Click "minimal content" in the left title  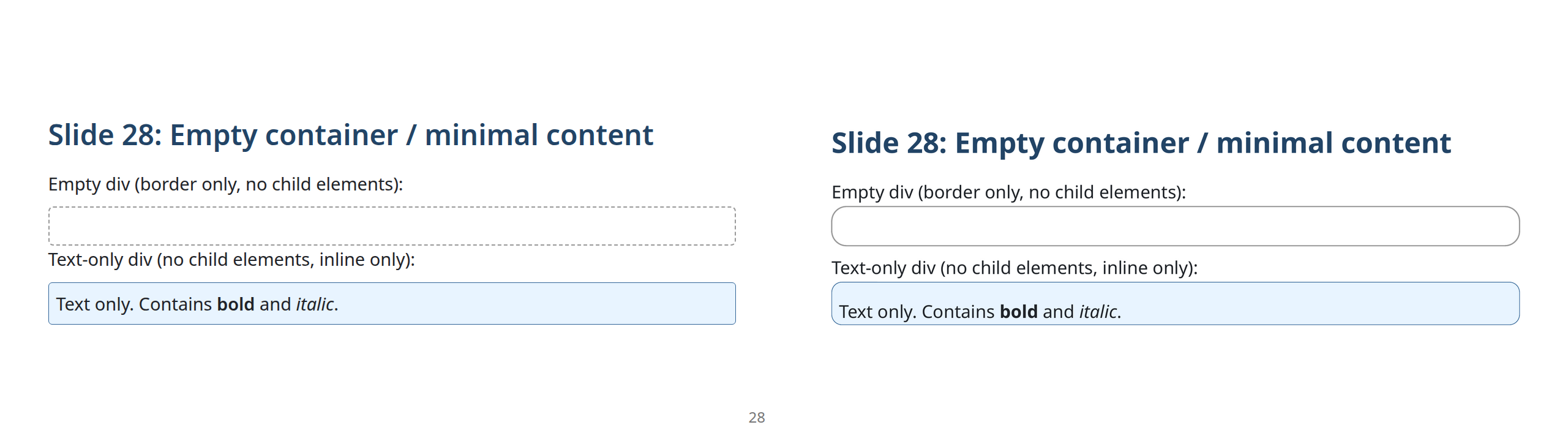pyautogui.click(x=539, y=135)
